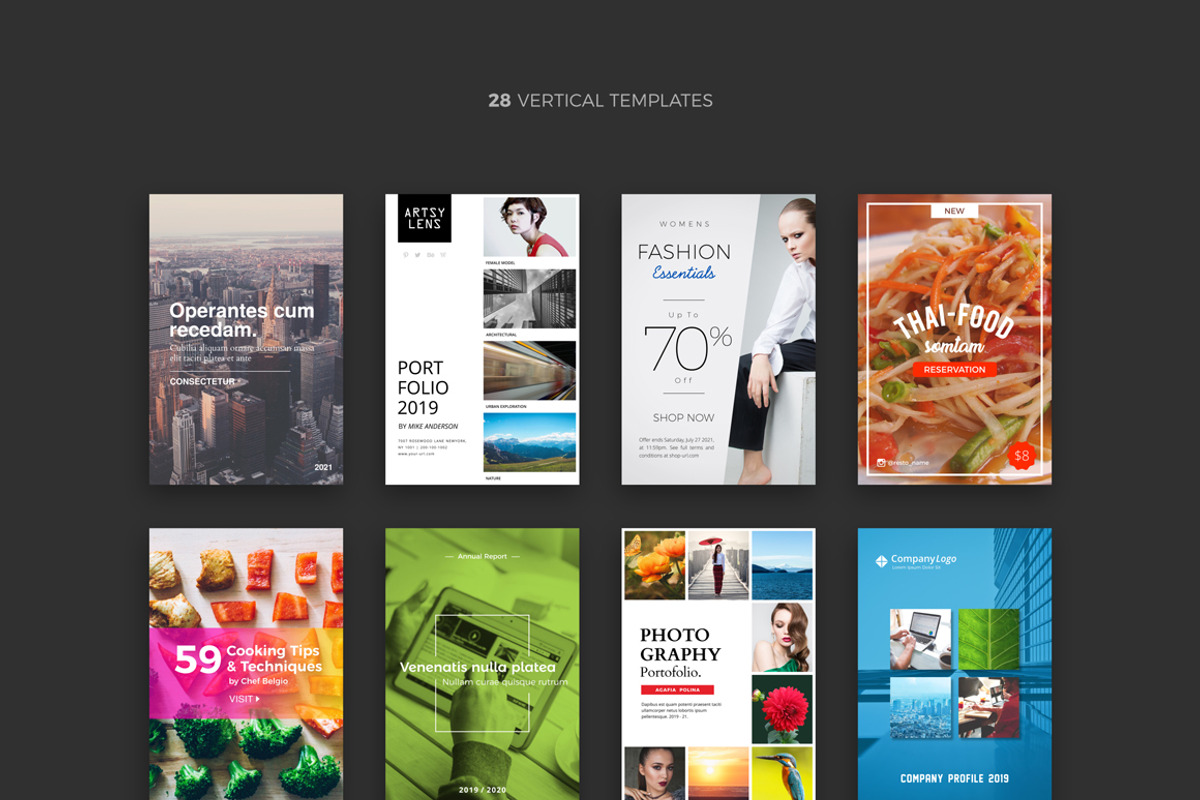1200x800 pixels.
Task: Select the Female Model portrait photo
Action: pyautogui.click(x=529, y=227)
